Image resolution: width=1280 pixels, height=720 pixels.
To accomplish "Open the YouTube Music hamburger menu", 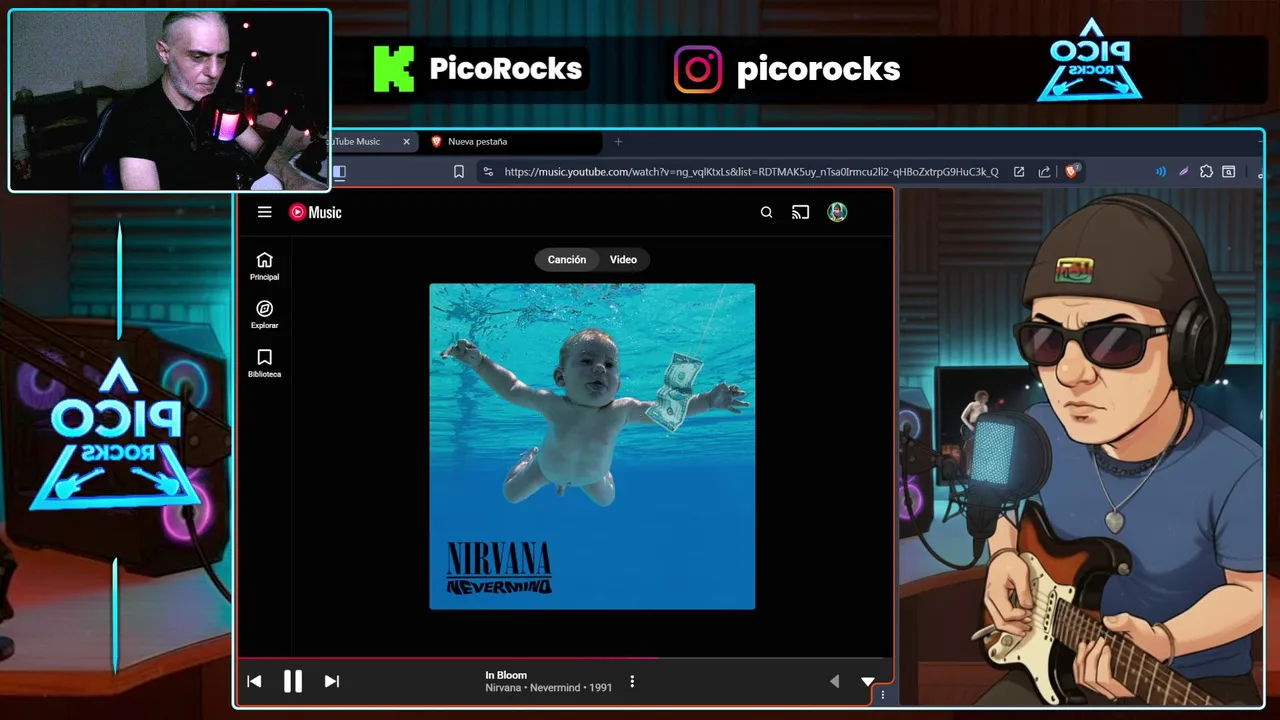I will coord(264,212).
